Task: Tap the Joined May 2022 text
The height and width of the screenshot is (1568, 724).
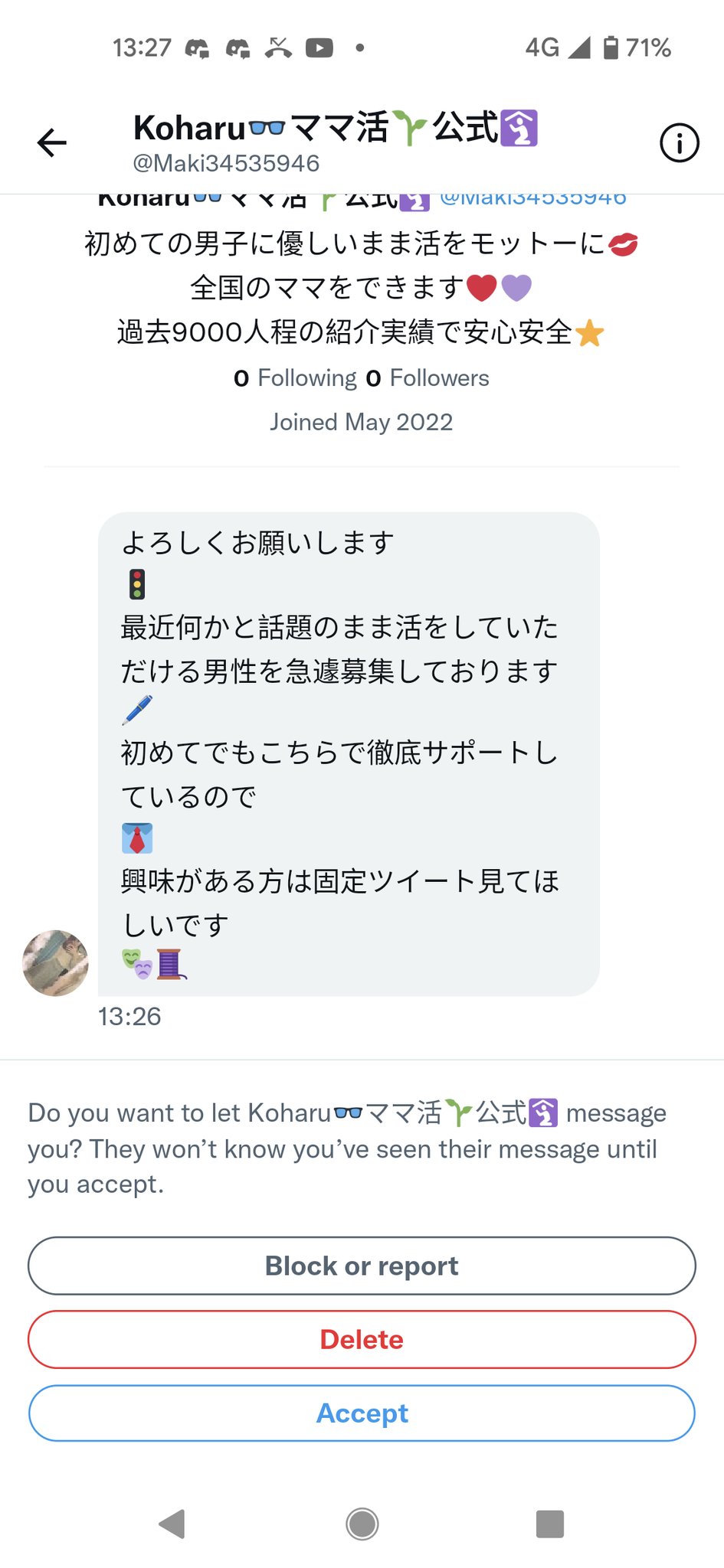Action: (362, 422)
